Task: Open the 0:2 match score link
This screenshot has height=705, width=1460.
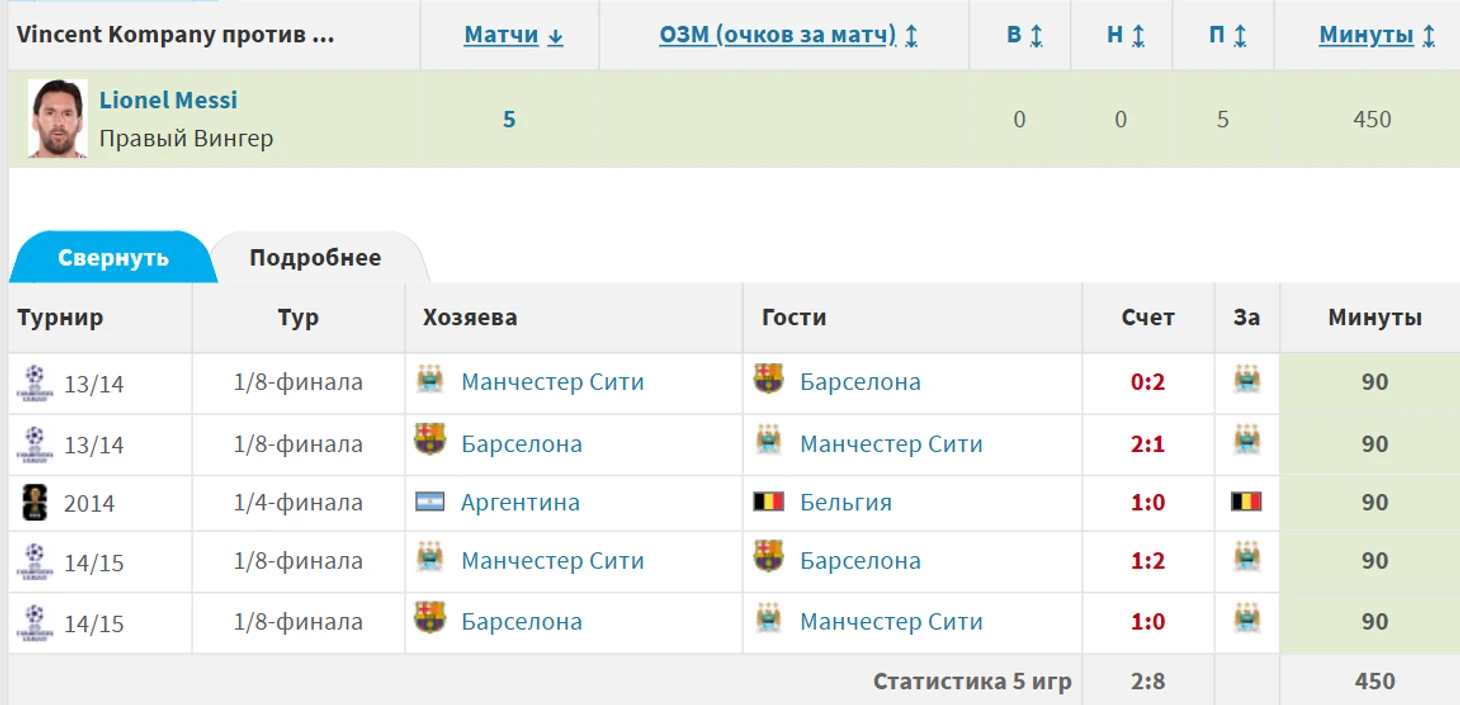Action: [x=1147, y=382]
